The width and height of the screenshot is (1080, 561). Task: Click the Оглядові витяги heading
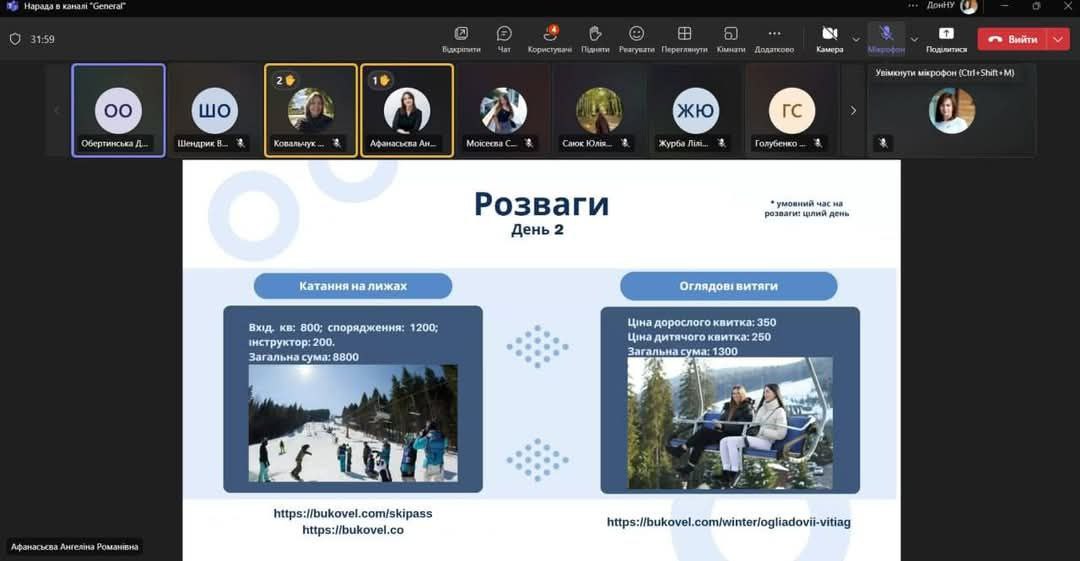tap(729, 286)
